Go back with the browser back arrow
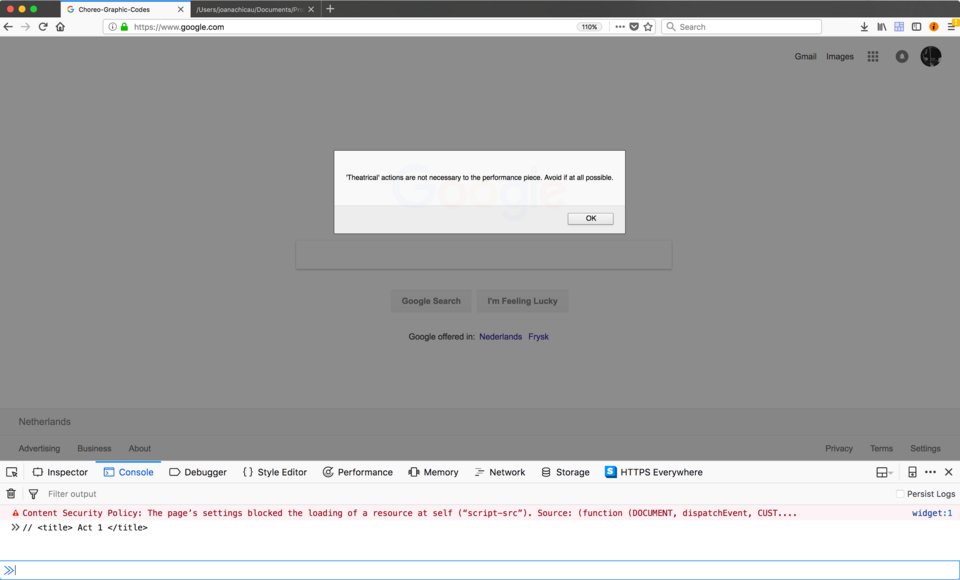This screenshot has width=960, height=580. (8, 27)
